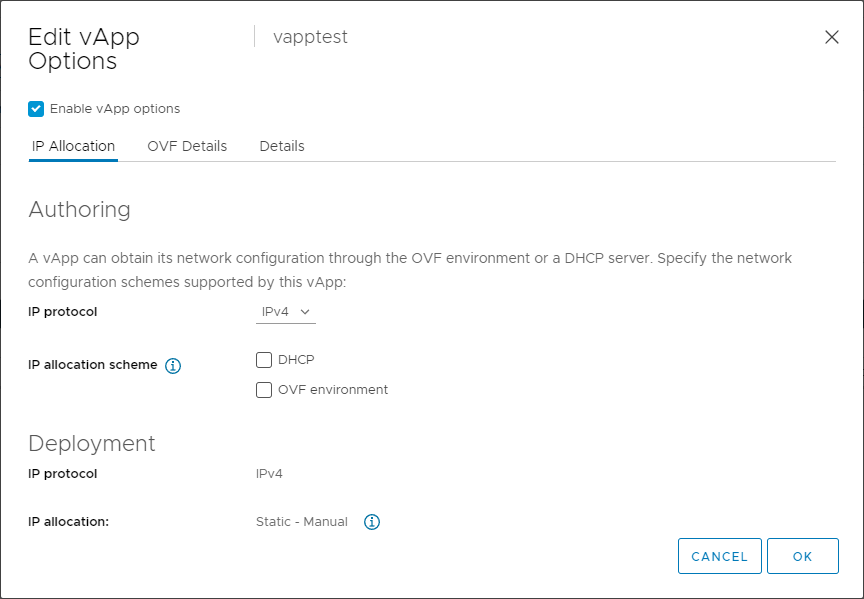864x599 pixels.
Task: Switch to the OVF Details tab
Action: point(187,146)
